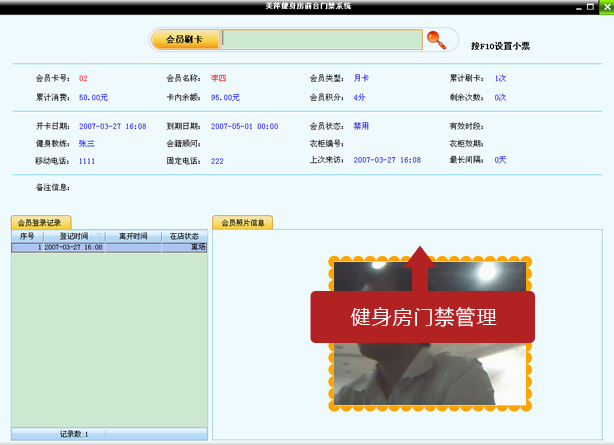Close the application with the green button

[605, 6]
